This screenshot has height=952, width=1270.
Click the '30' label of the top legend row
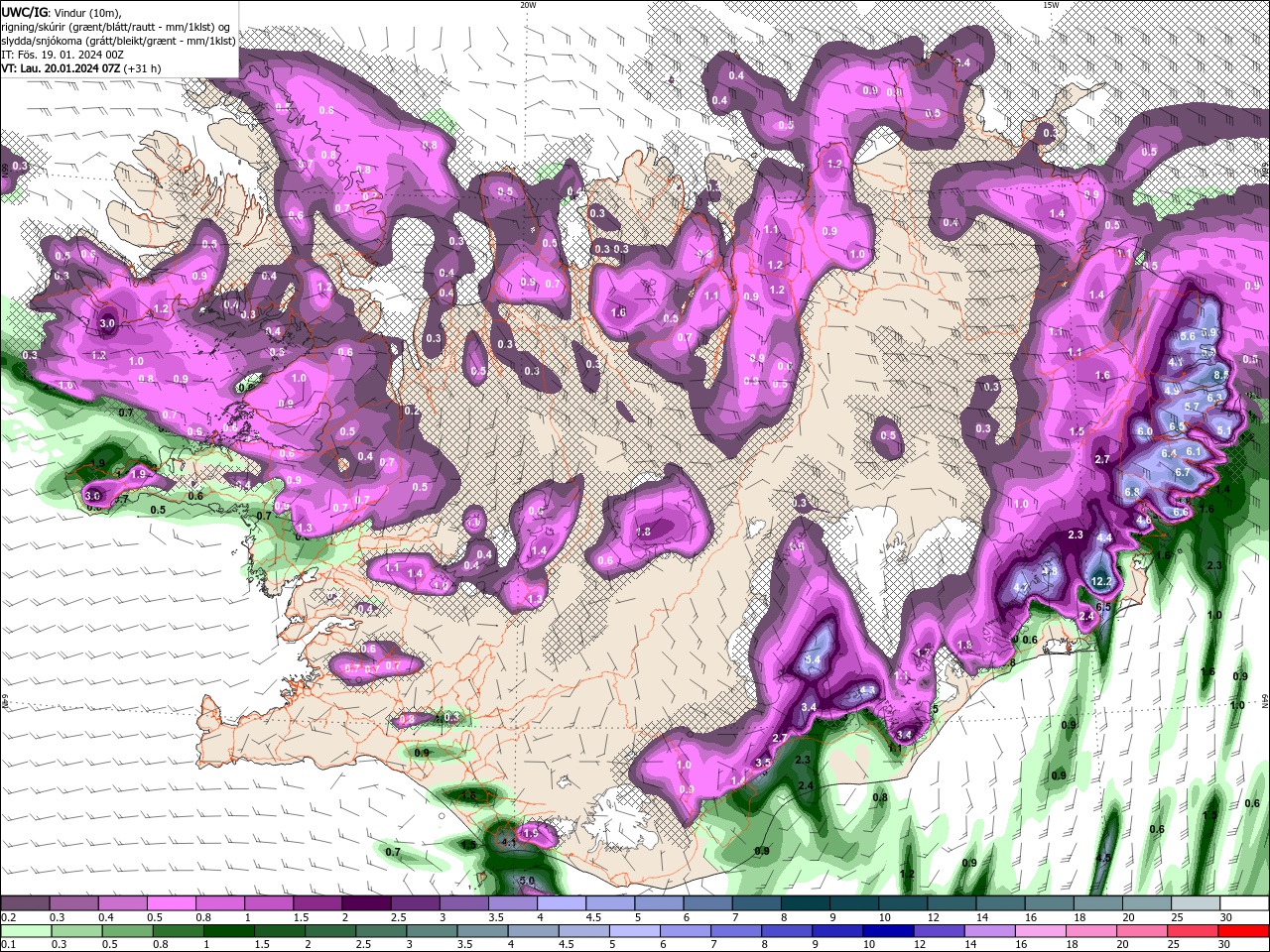pyautogui.click(x=1225, y=917)
